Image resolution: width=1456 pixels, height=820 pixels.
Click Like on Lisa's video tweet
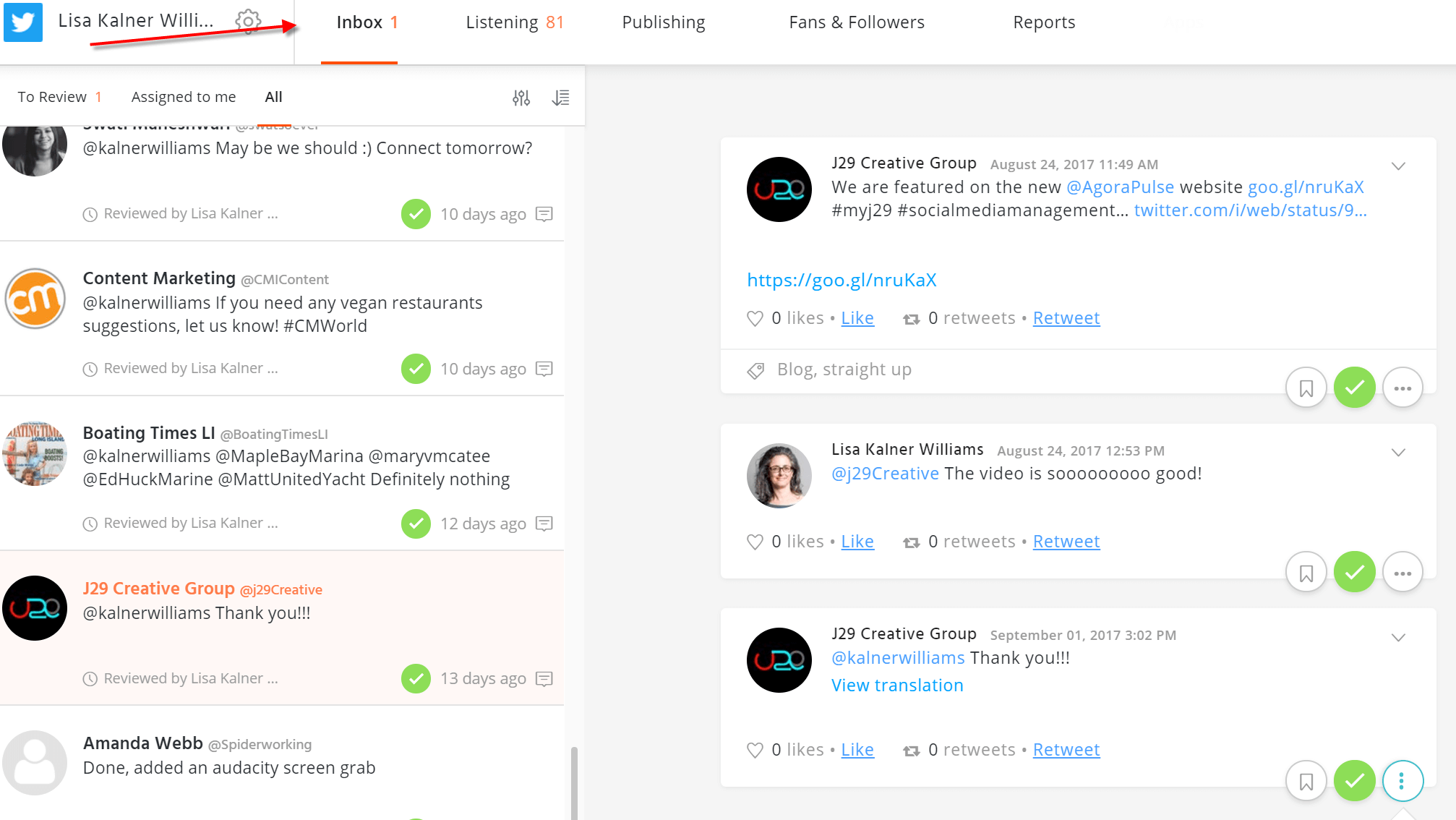pyautogui.click(x=857, y=542)
